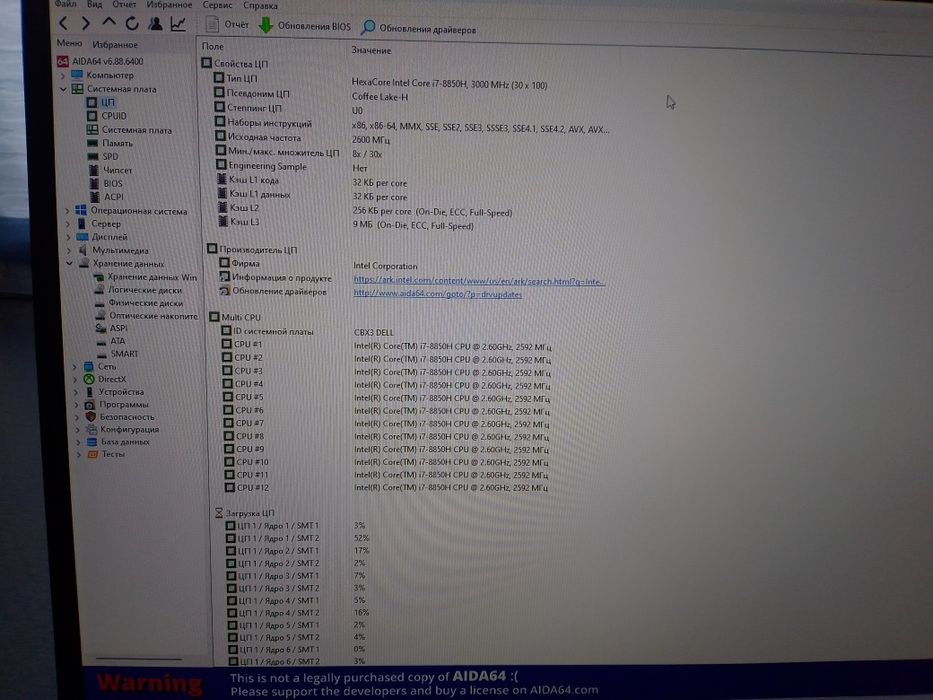Click the Безопасность shield icon
This screenshot has width=933, height=700.
point(90,417)
